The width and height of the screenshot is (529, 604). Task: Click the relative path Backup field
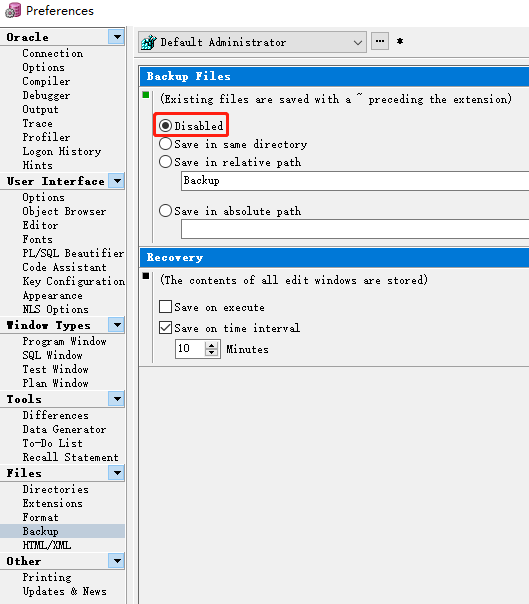coord(355,181)
